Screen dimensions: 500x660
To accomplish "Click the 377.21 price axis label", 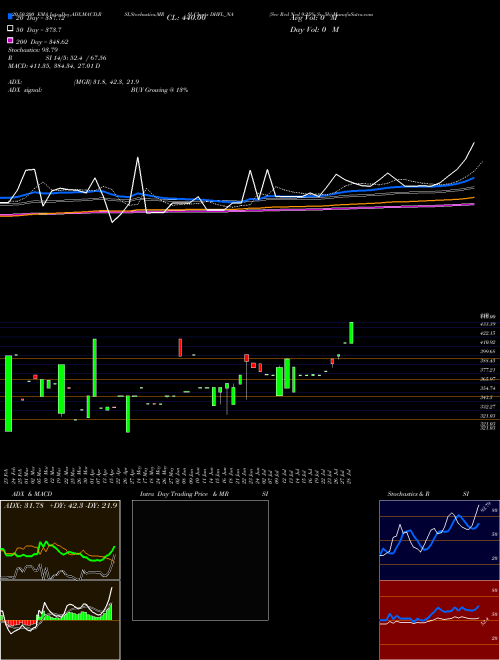I will (488, 370).
